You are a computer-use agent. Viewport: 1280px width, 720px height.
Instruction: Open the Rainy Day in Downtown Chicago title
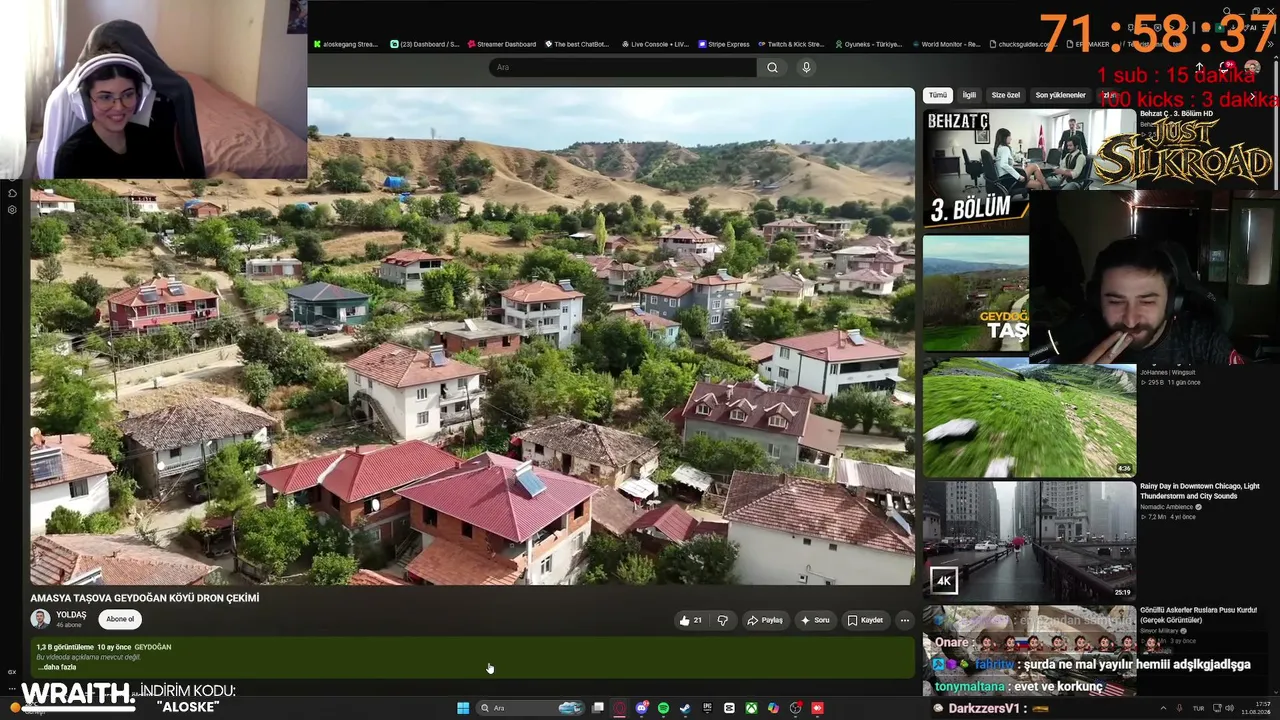pos(1200,491)
